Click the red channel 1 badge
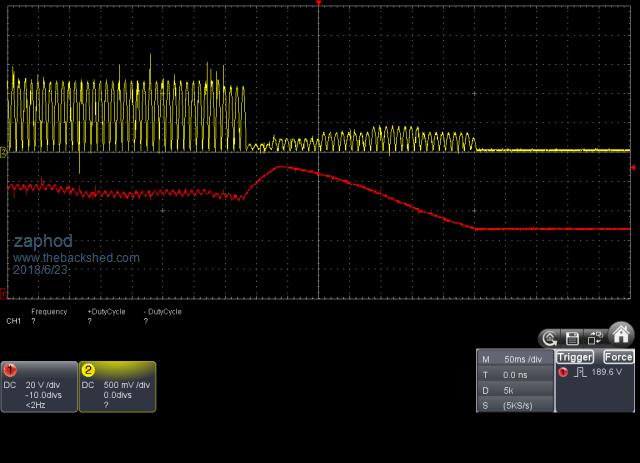Viewport: 640px width, 463px height. (x=10, y=370)
